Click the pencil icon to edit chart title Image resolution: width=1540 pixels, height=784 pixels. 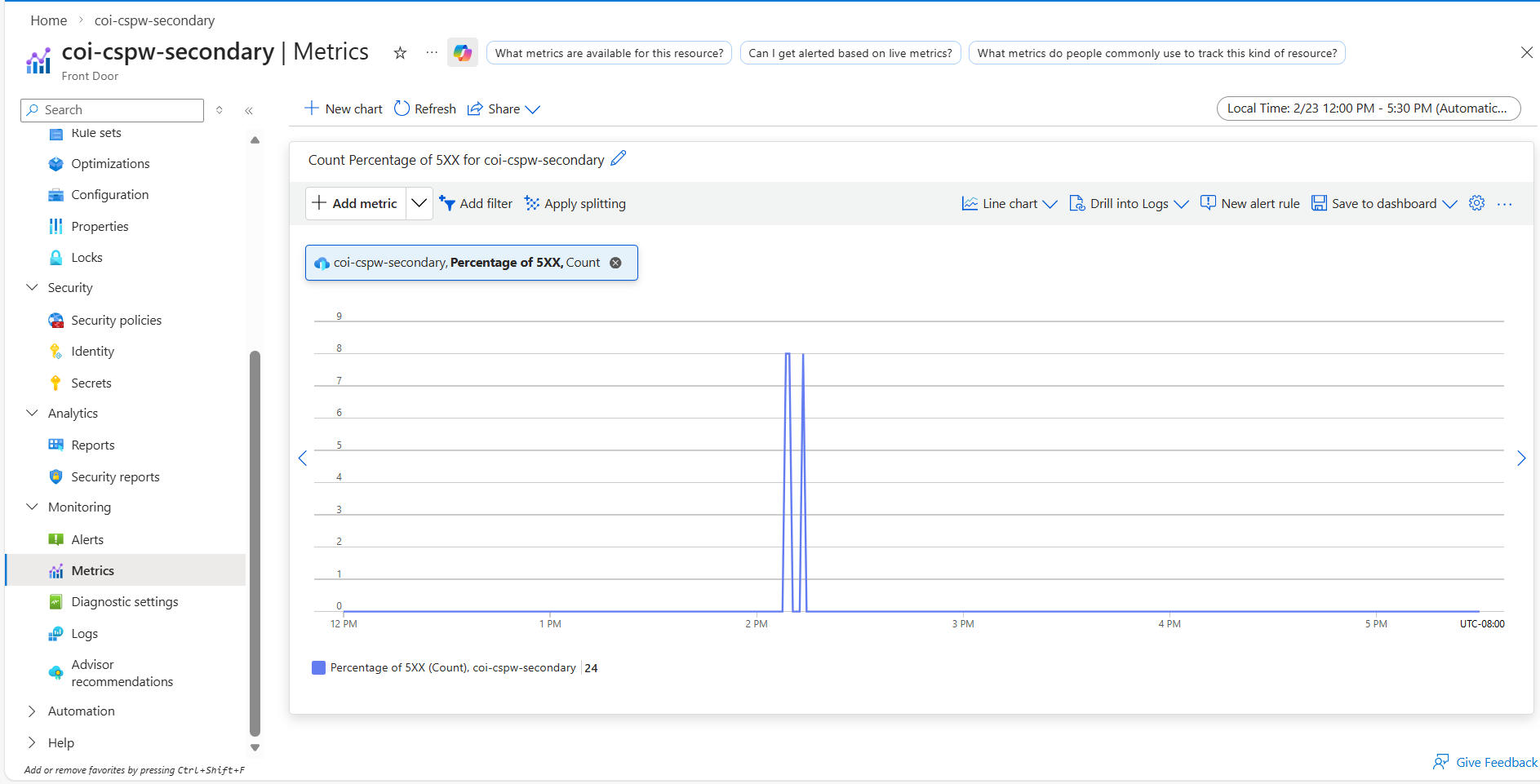click(x=619, y=158)
